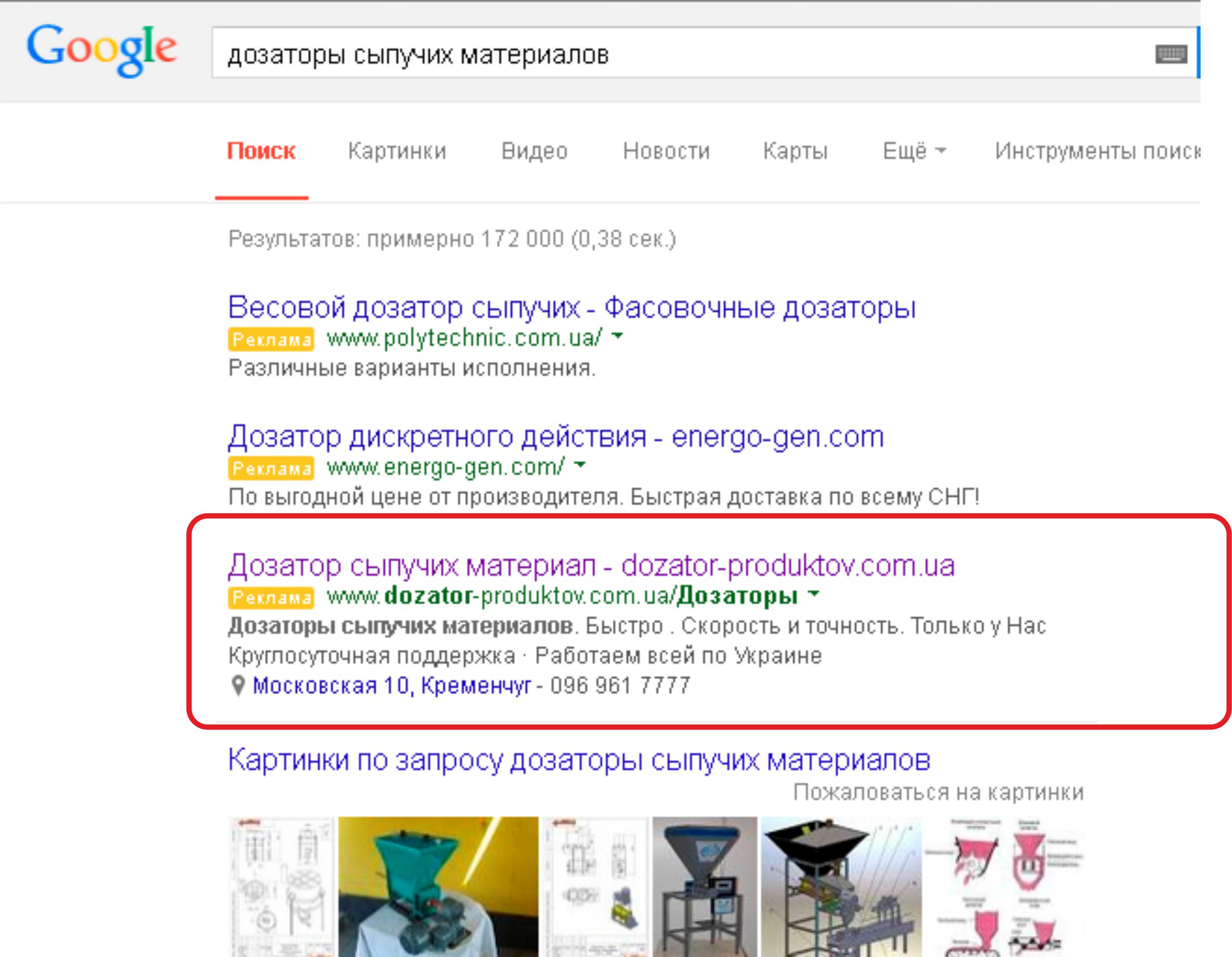Expand the arrow next to www.dozator-produktov.com.ua/Дозаторы

click(813, 594)
